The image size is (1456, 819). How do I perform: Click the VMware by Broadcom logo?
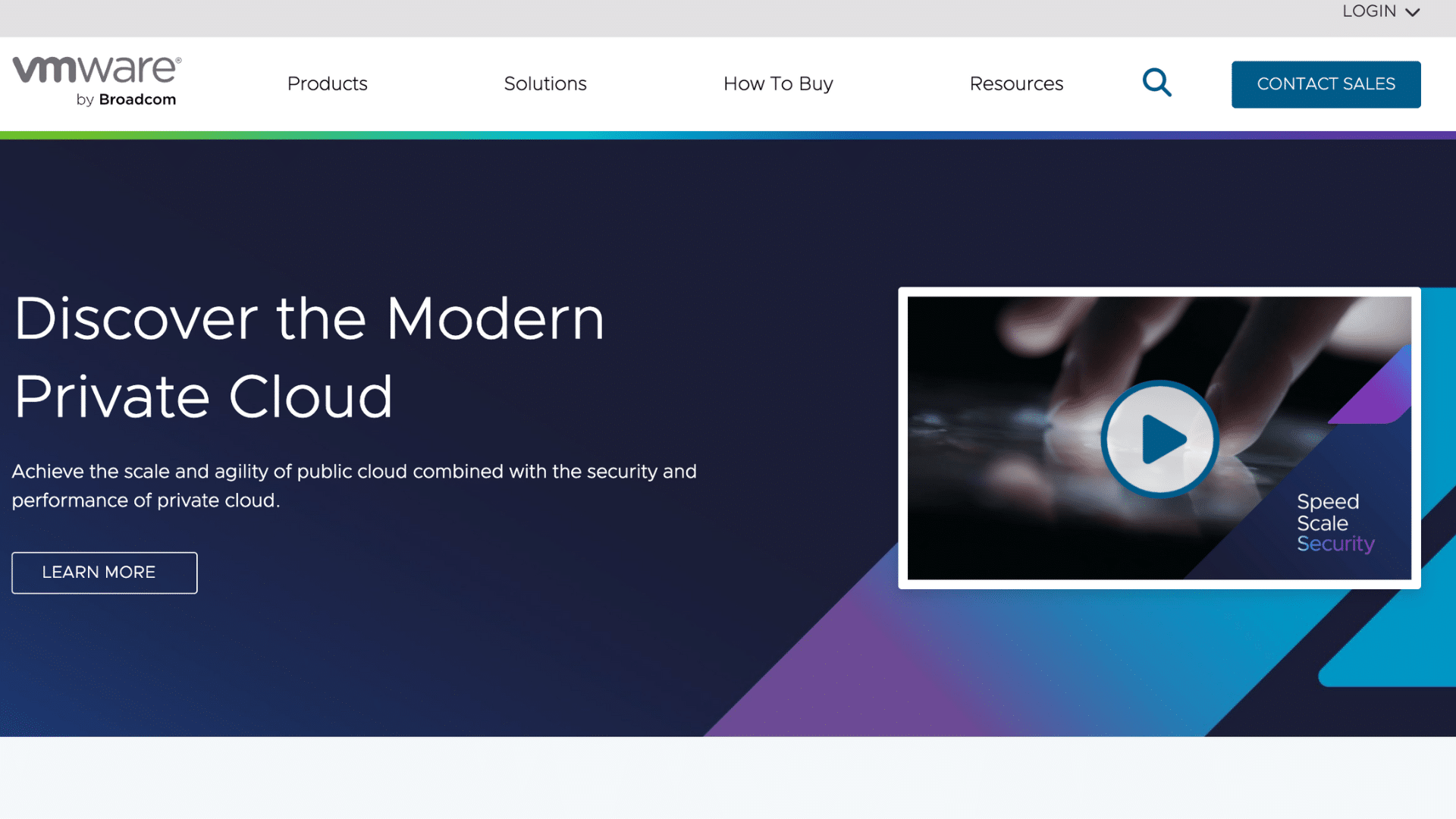pyautogui.click(x=96, y=79)
